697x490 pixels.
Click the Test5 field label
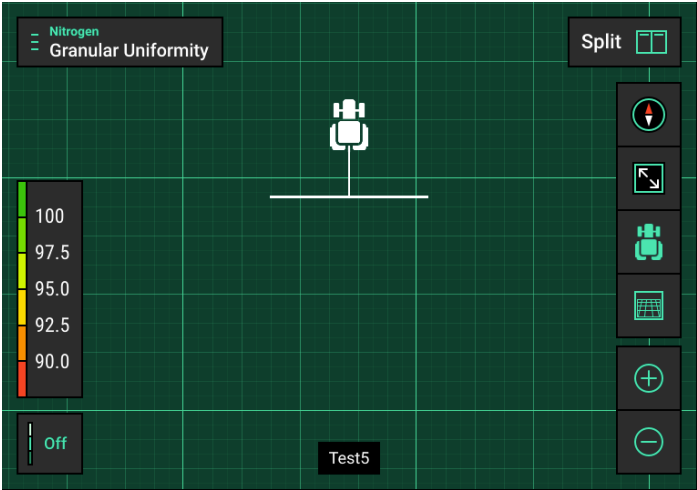tap(349, 458)
